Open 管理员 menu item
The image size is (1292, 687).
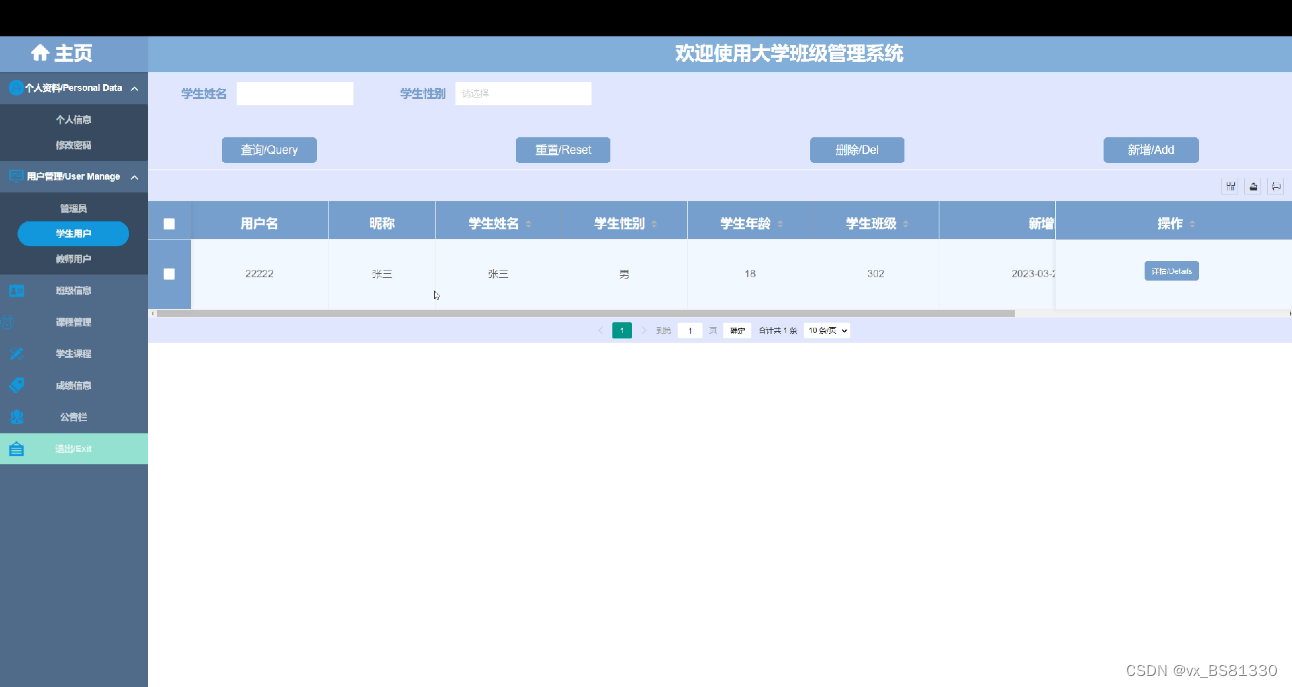[x=73, y=208]
